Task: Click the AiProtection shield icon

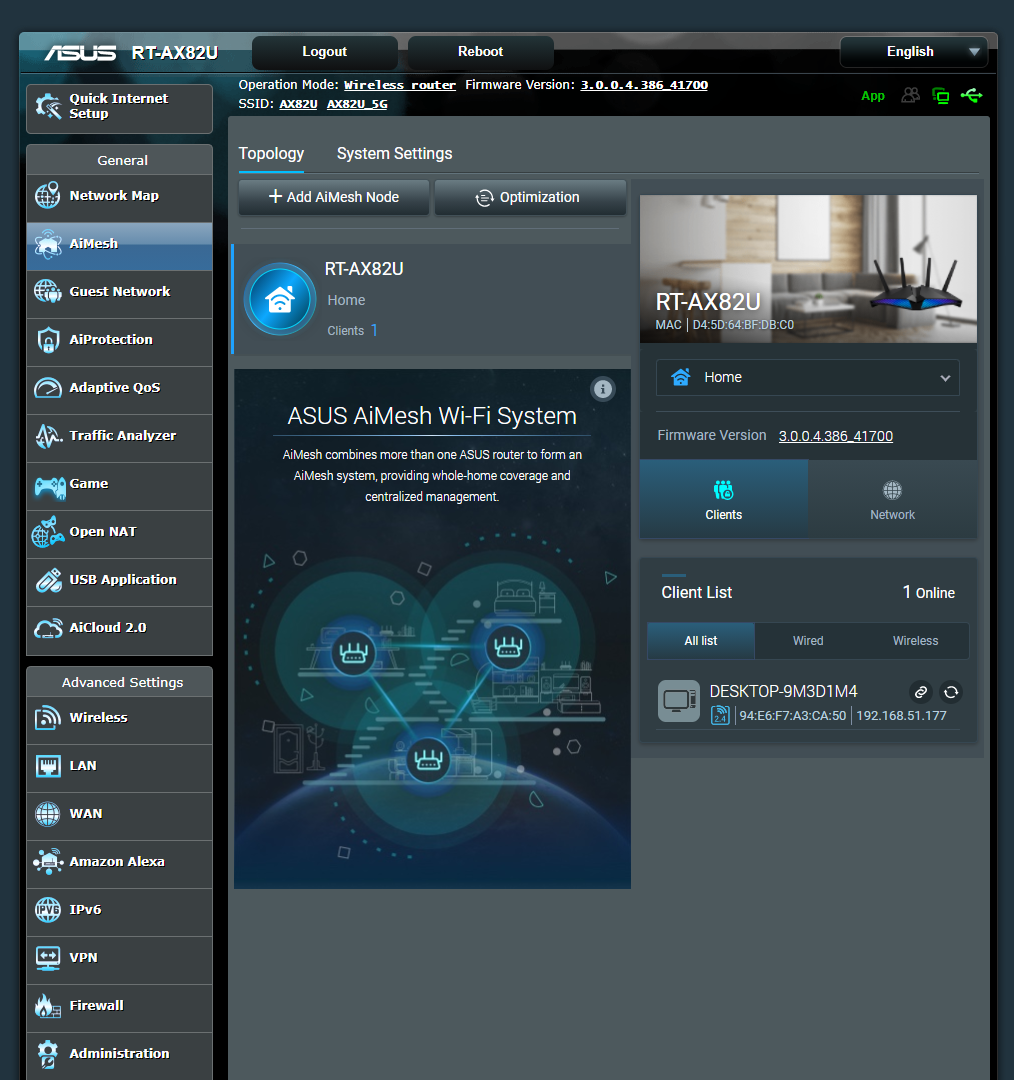Action: point(48,340)
